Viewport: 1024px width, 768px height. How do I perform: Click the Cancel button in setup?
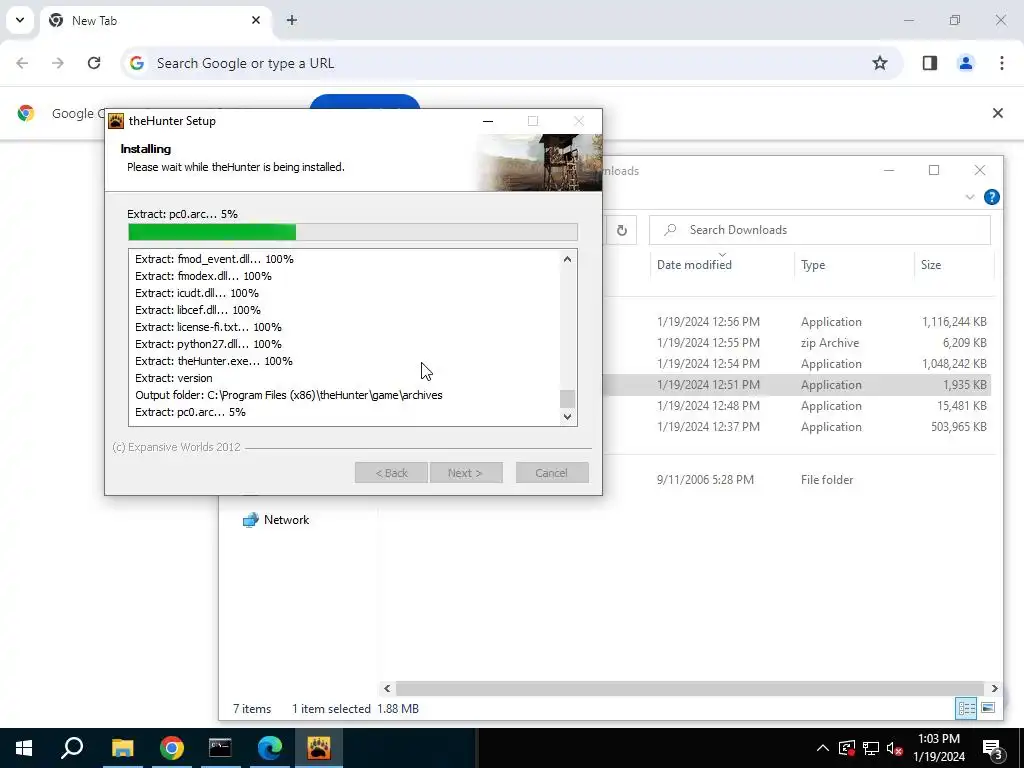552,473
